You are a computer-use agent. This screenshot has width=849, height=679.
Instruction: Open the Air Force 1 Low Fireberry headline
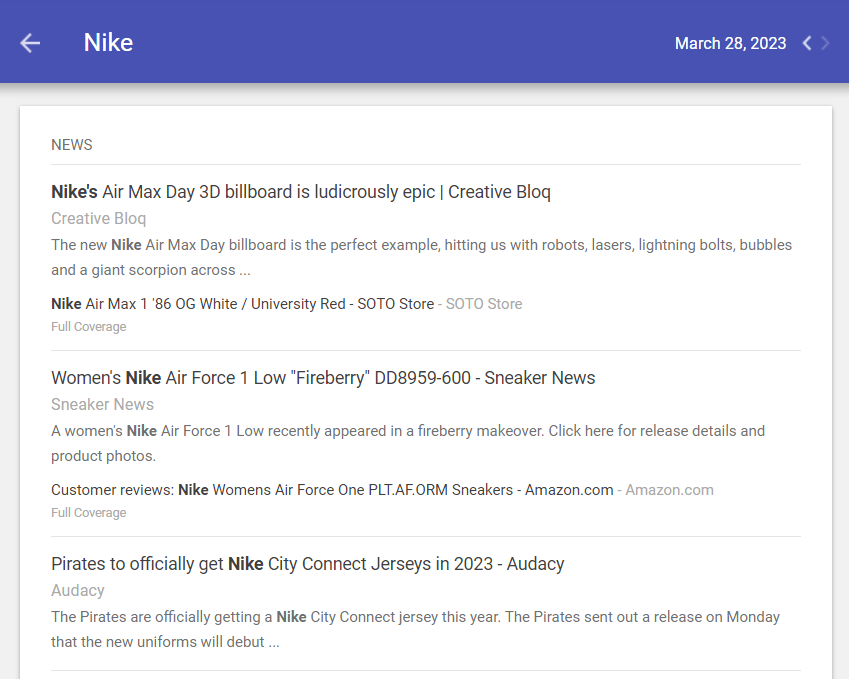click(x=323, y=377)
